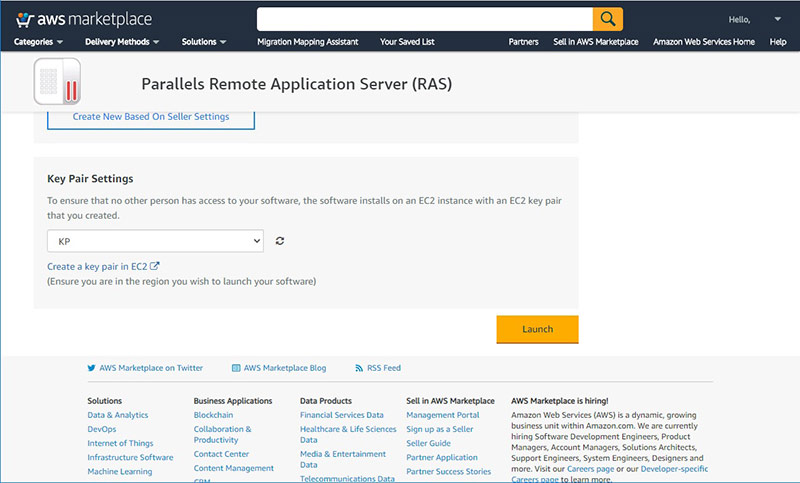
Task: Open Migration Mapping Assistant
Action: pos(308,42)
